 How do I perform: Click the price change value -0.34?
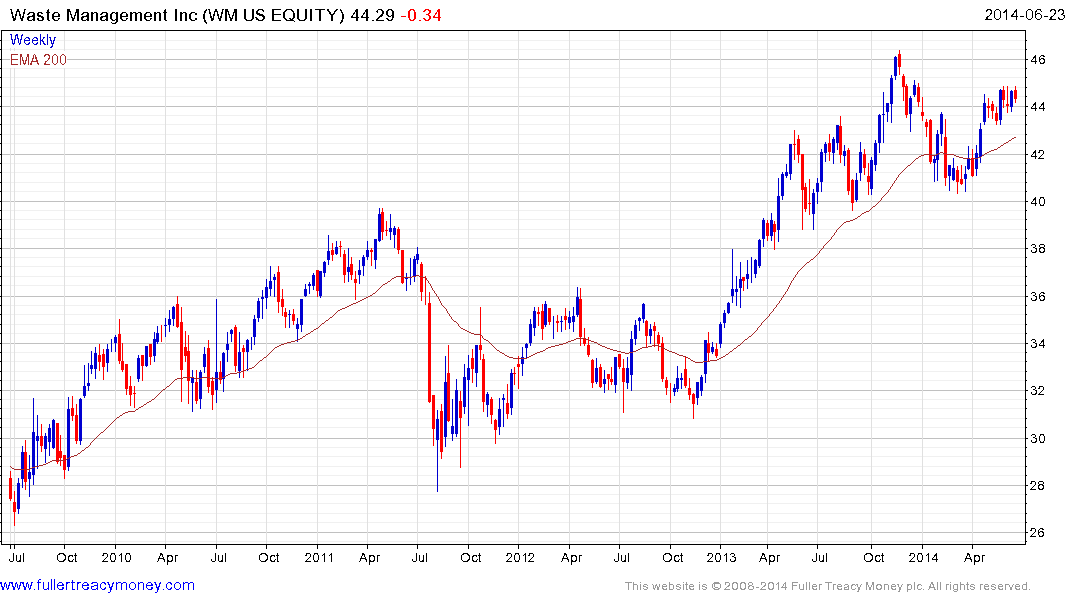(x=421, y=15)
